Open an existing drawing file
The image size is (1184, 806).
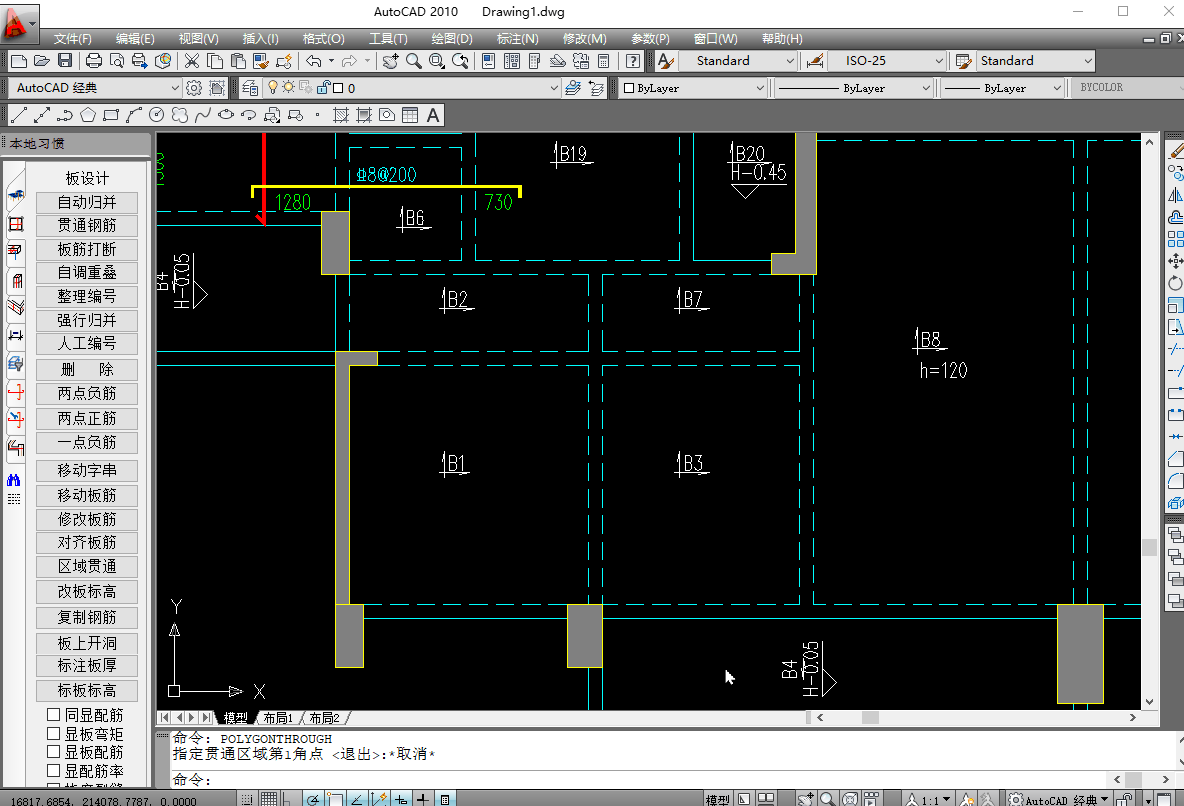[42, 61]
